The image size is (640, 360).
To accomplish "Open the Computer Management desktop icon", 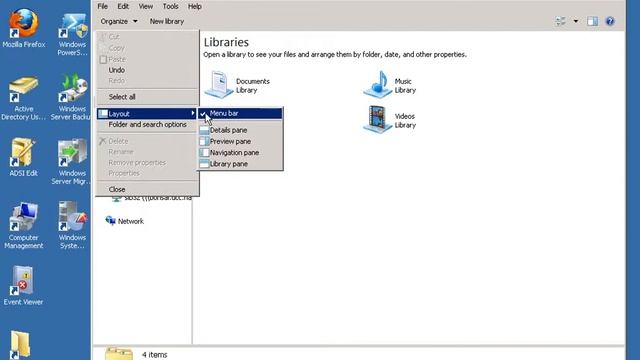I will coord(23,225).
